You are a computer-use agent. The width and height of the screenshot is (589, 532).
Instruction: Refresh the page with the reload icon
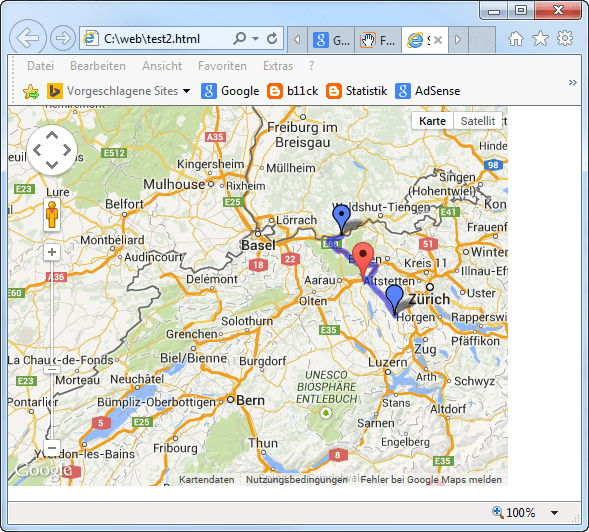click(x=272, y=38)
